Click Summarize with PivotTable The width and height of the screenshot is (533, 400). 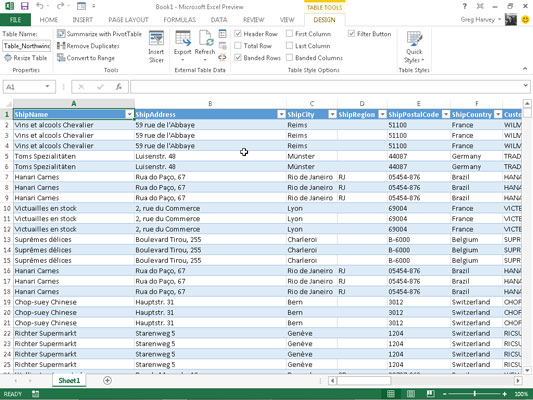tap(99, 34)
